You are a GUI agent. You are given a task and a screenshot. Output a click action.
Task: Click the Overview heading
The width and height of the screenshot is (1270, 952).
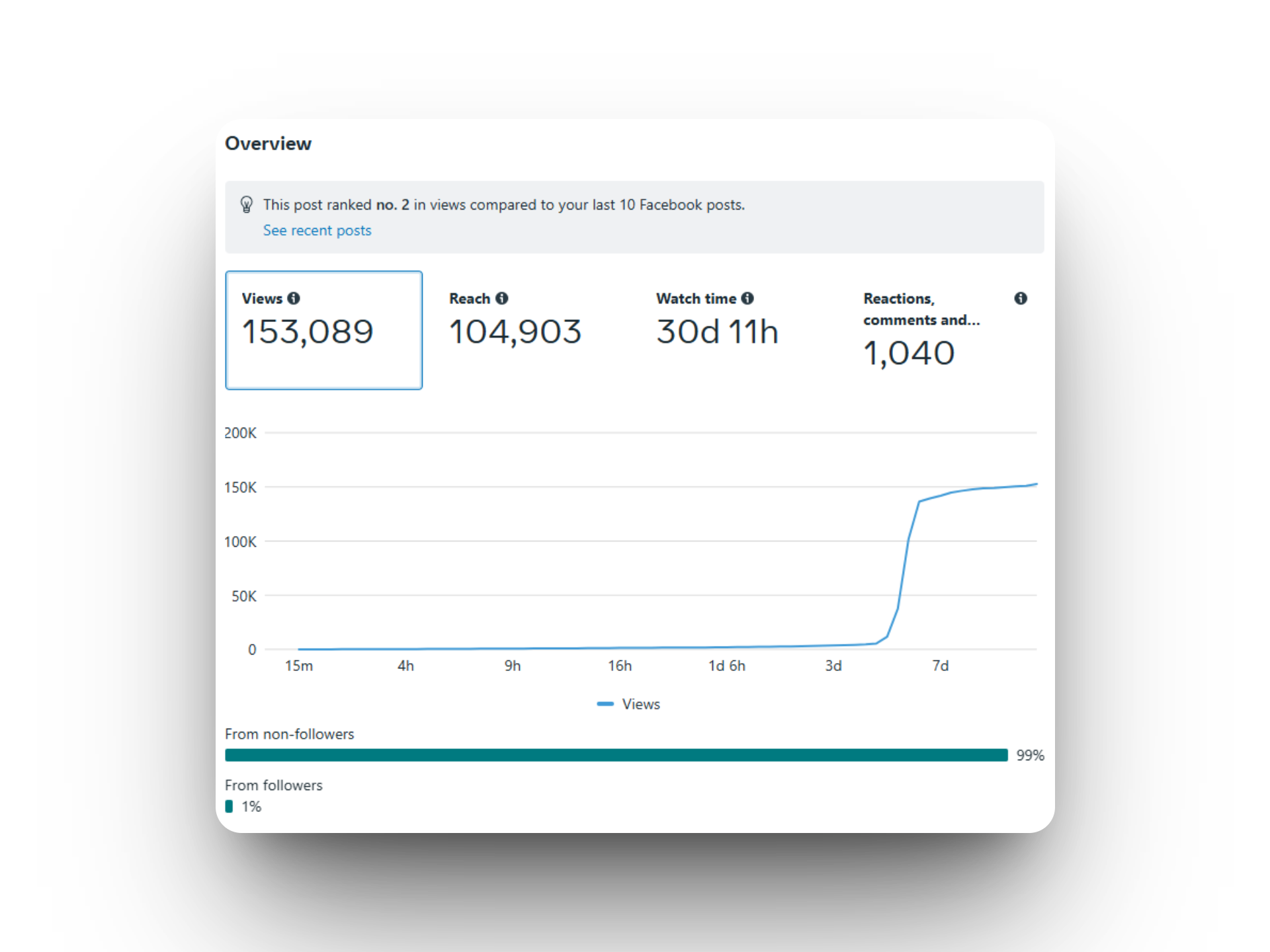pyautogui.click(x=269, y=143)
